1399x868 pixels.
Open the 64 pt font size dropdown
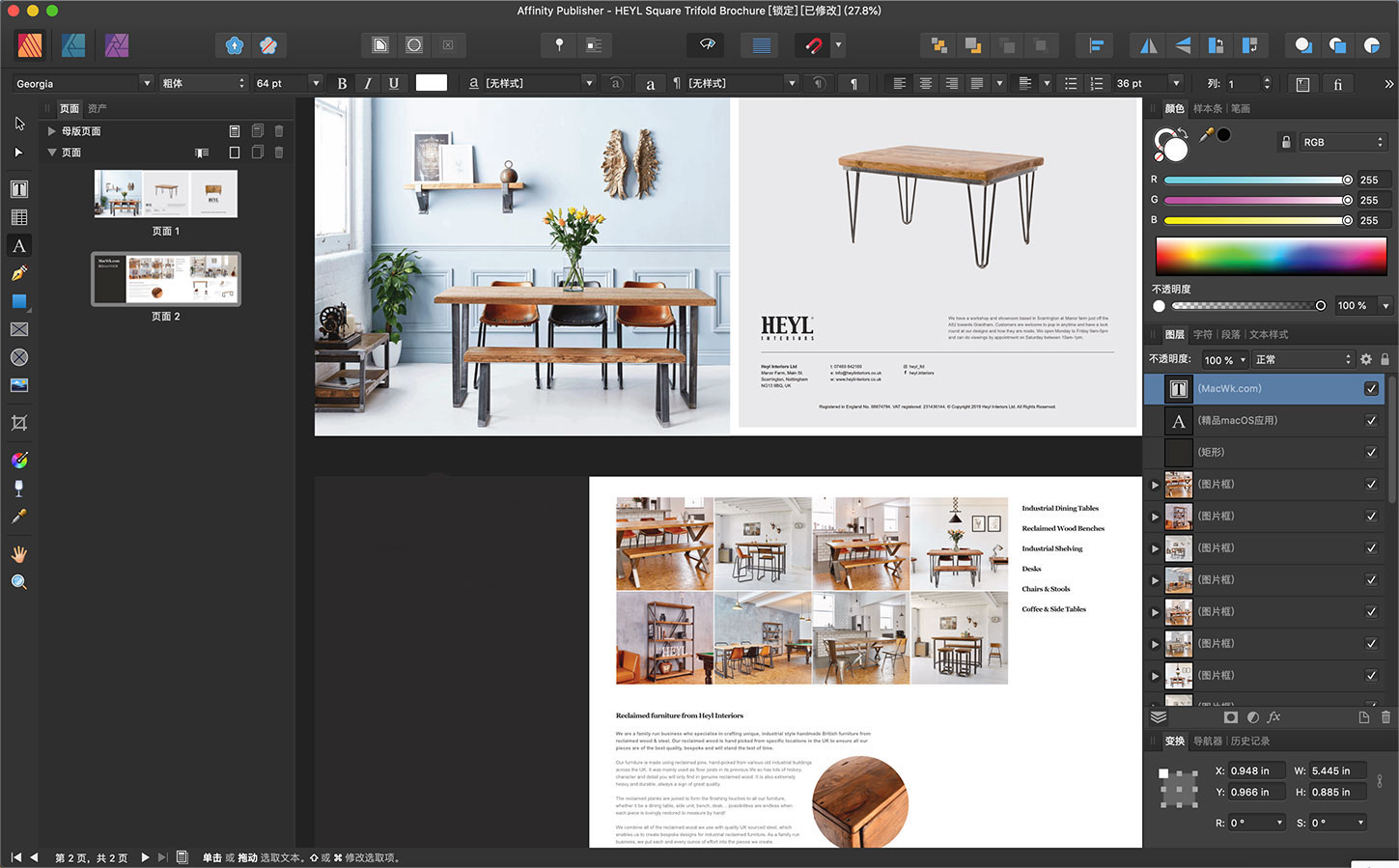tap(315, 84)
